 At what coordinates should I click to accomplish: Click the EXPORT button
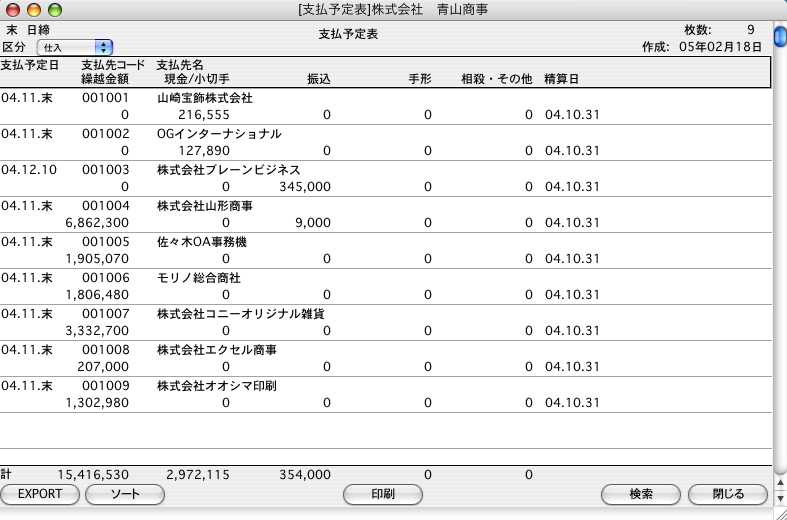[40, 494]
